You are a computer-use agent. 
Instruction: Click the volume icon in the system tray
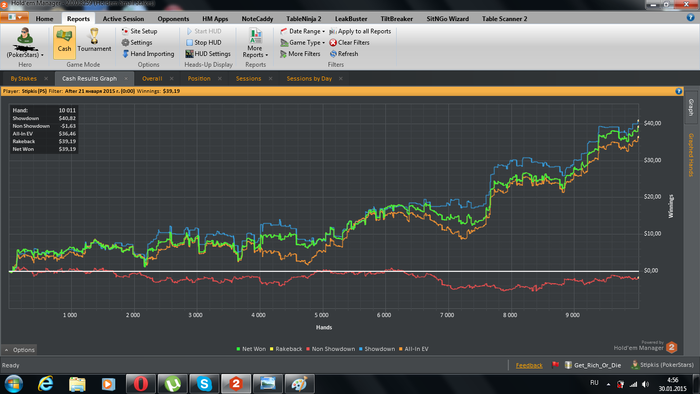click(x=646, y=384)
